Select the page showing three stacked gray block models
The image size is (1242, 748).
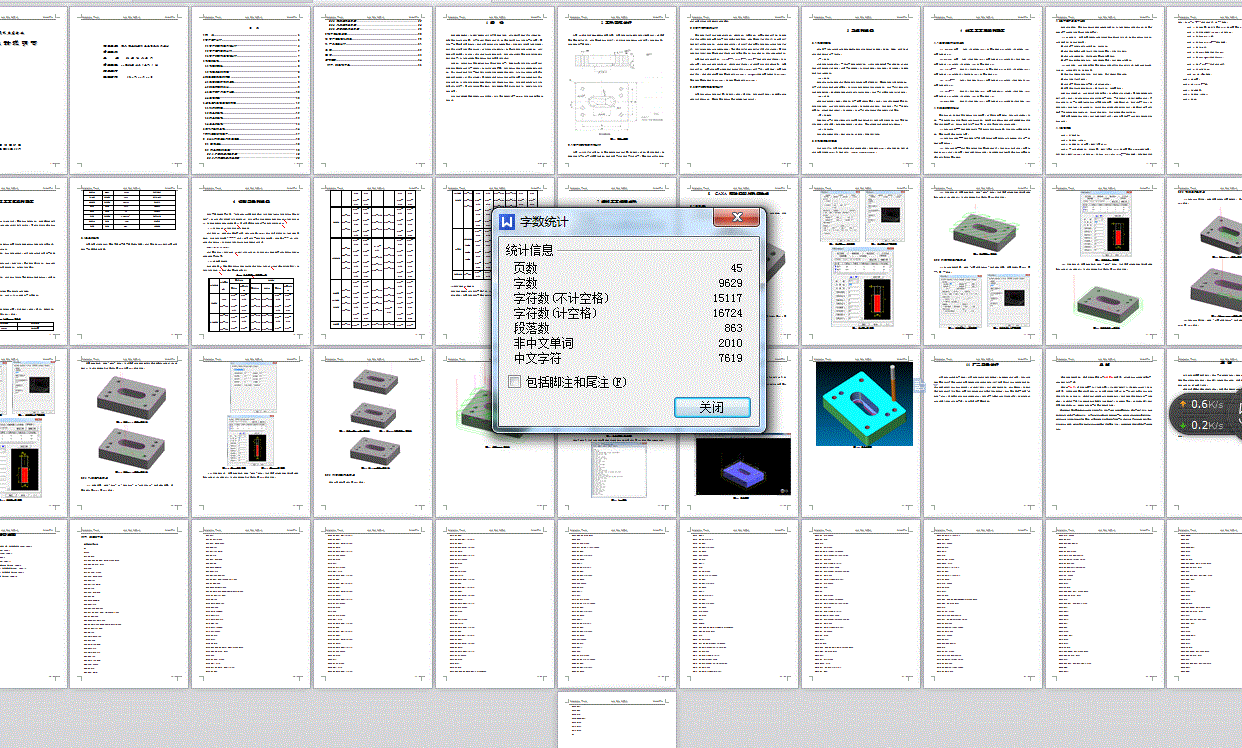point(372,433)
